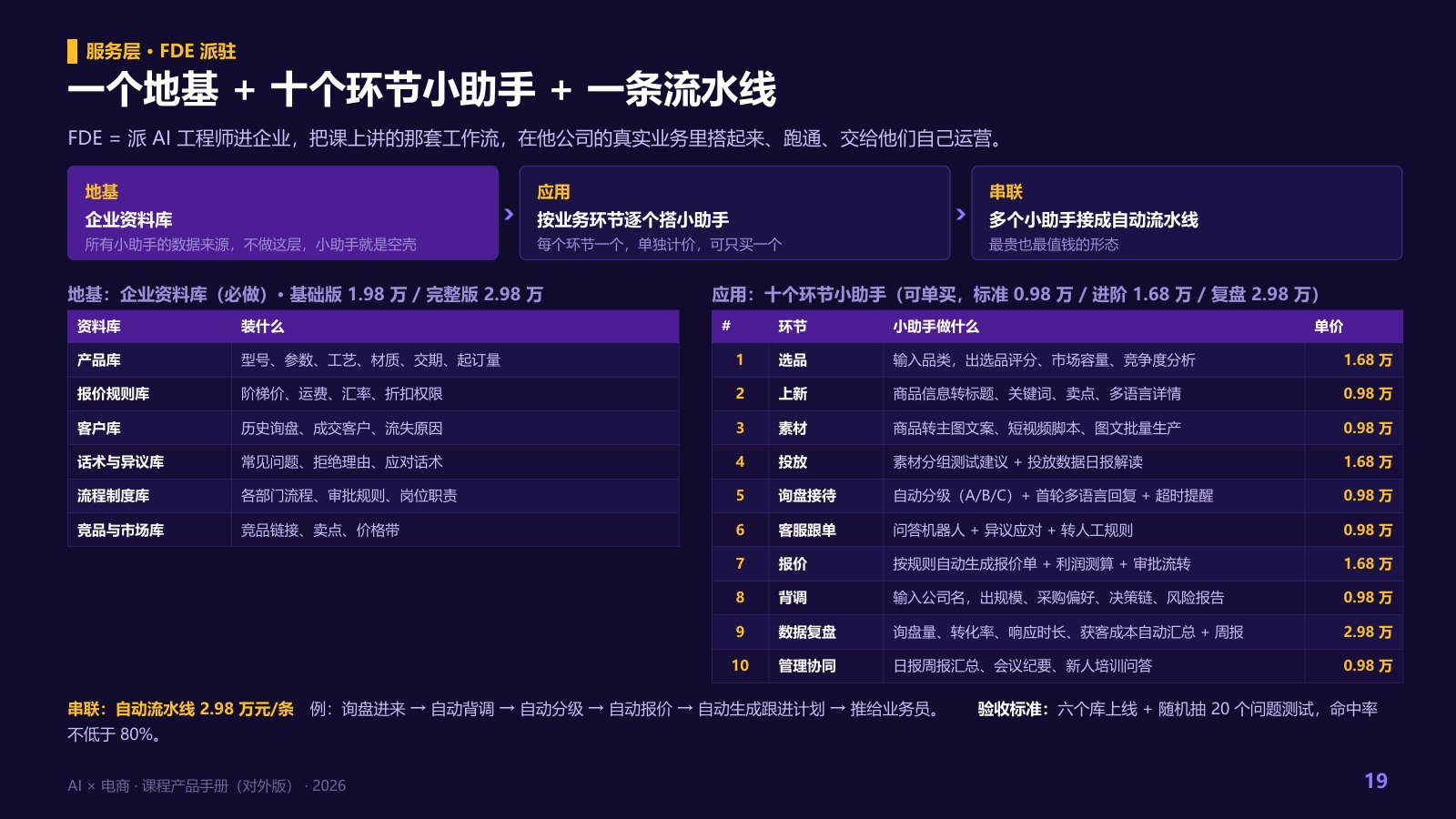Viewport: 1456px width, 819px height.
Task: Select the 投放 cell
Action: click(825, 462)
